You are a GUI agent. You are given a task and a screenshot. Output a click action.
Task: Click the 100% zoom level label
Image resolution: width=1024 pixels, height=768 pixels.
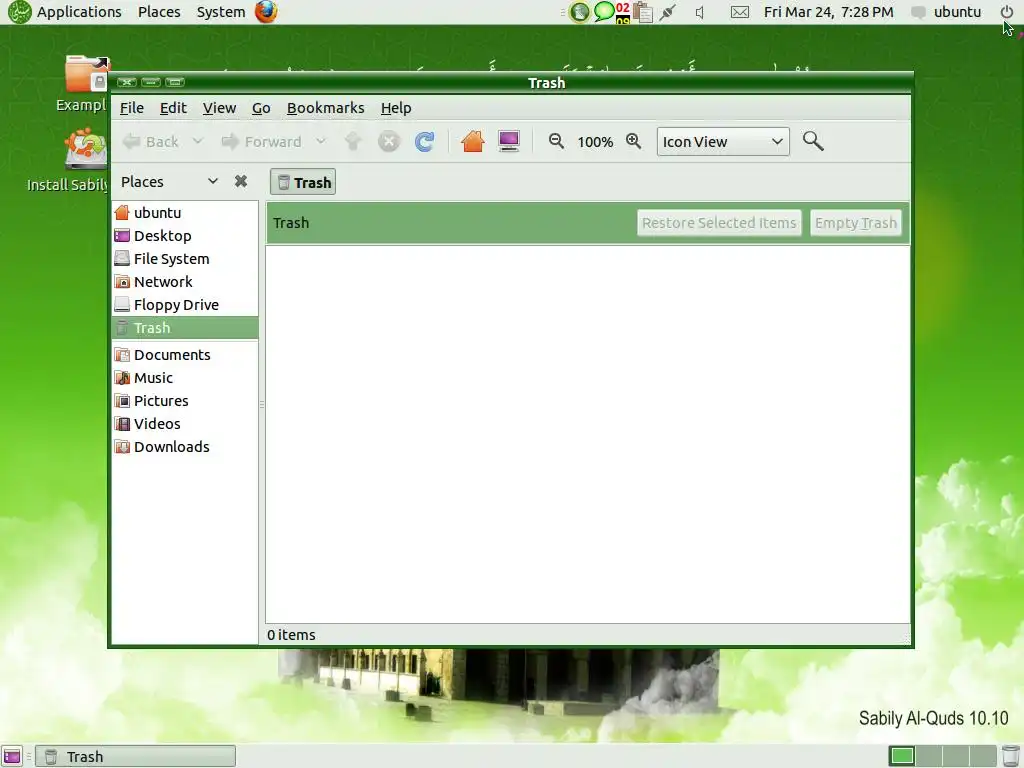coord(595,142)
